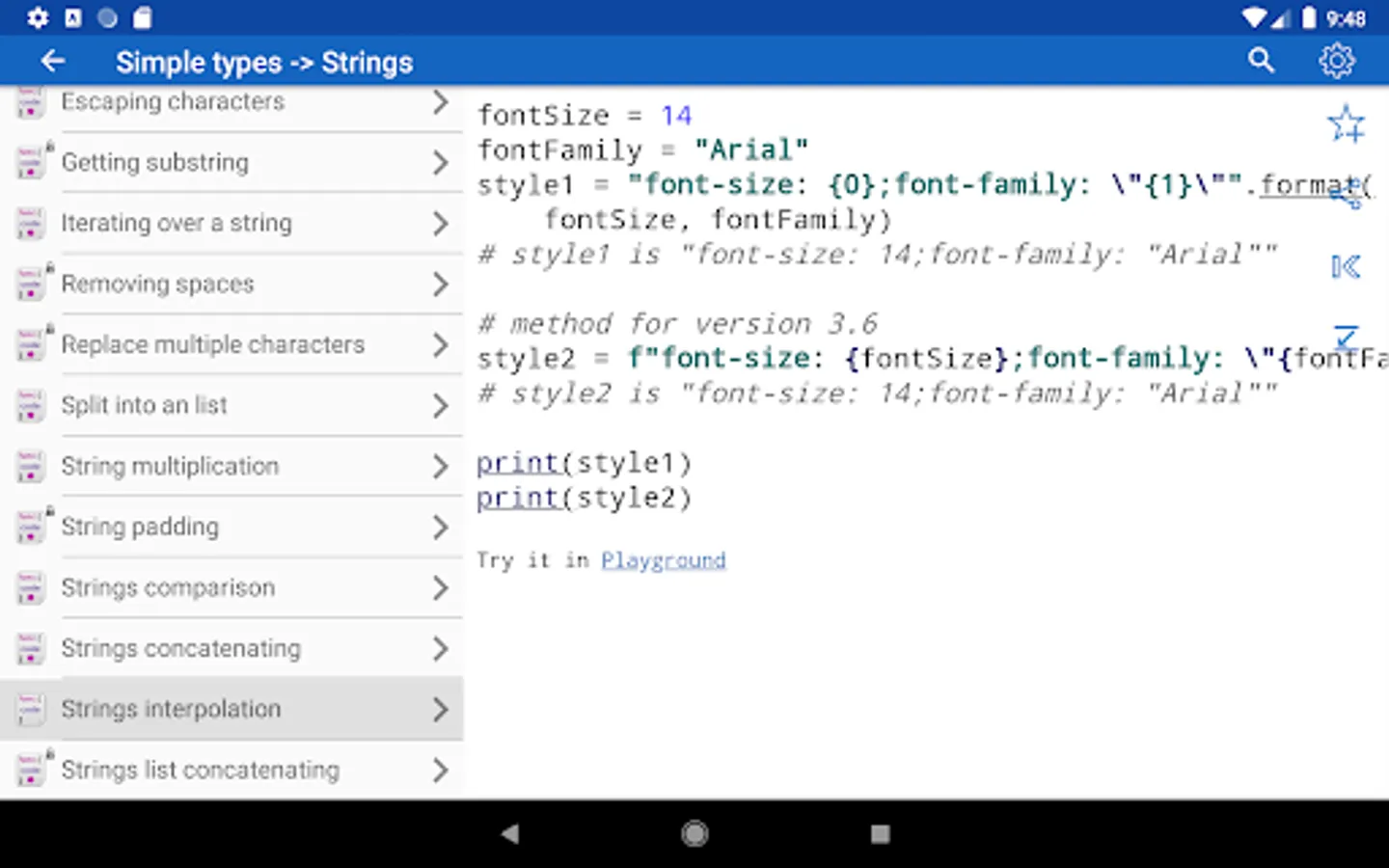The width and height of the screenshot is (1389, 868).
Task: Expand Removing spaces chevron
Action: pyautogui.click(x=440, y=284)
